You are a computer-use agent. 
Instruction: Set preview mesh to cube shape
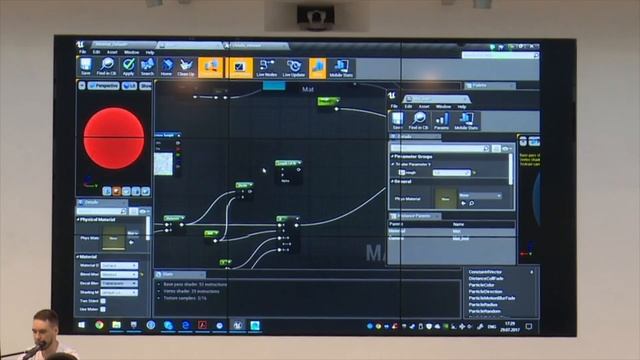click(x=136, y=191)
